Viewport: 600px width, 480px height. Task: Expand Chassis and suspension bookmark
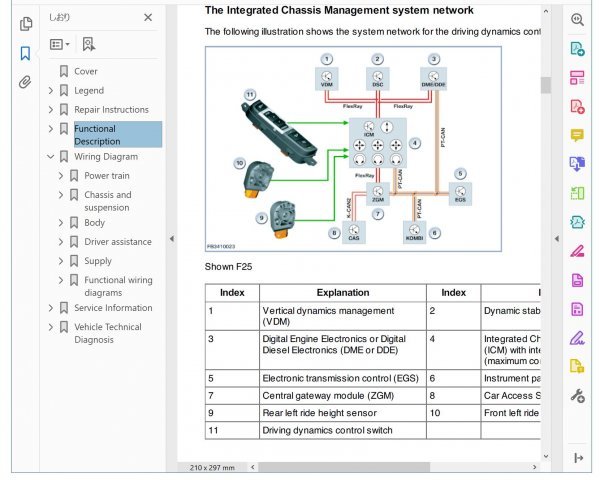point(61,195)
